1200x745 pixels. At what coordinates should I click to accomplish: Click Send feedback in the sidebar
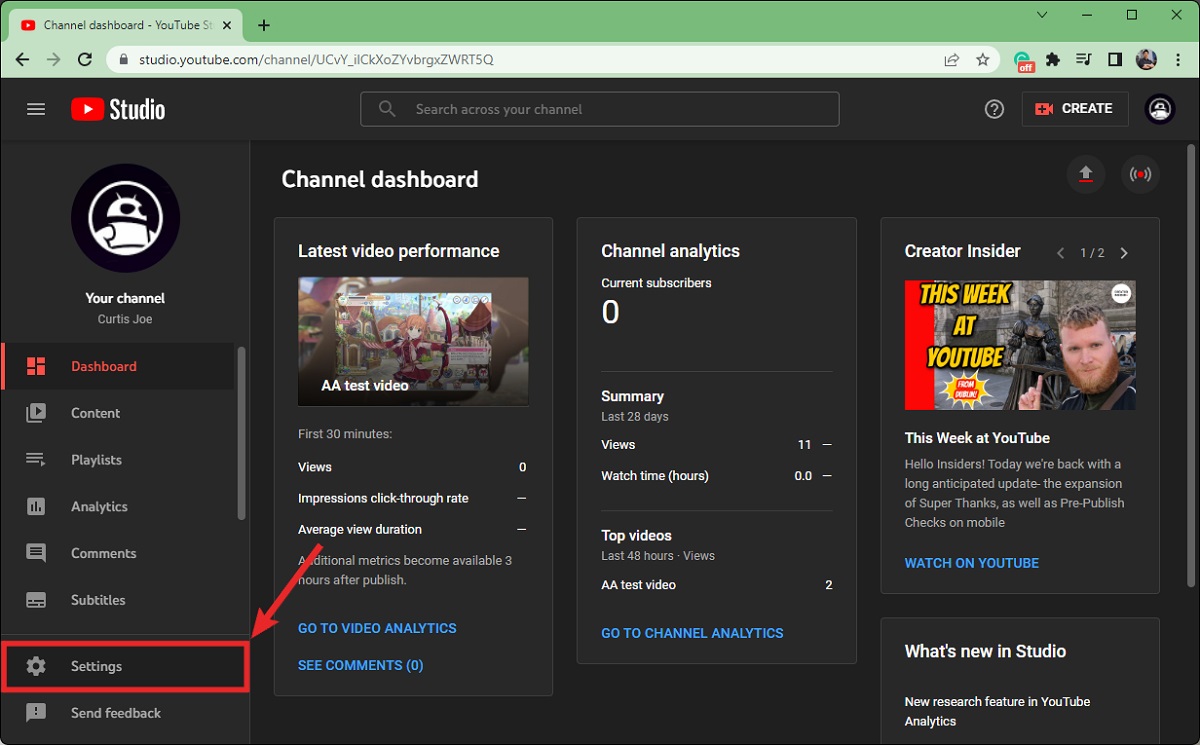tap(124, 713)
